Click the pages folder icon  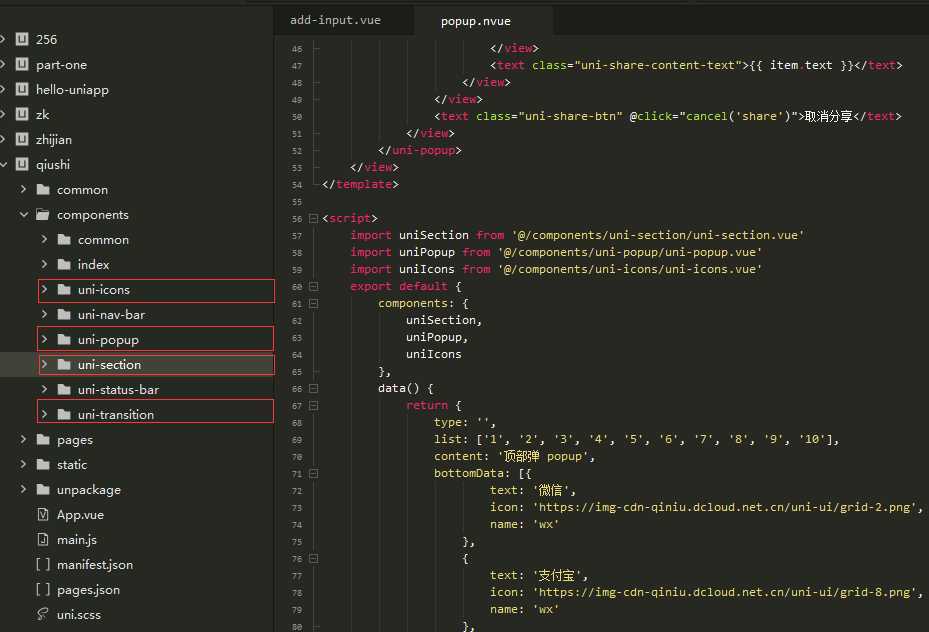click(x=43, y=439)
